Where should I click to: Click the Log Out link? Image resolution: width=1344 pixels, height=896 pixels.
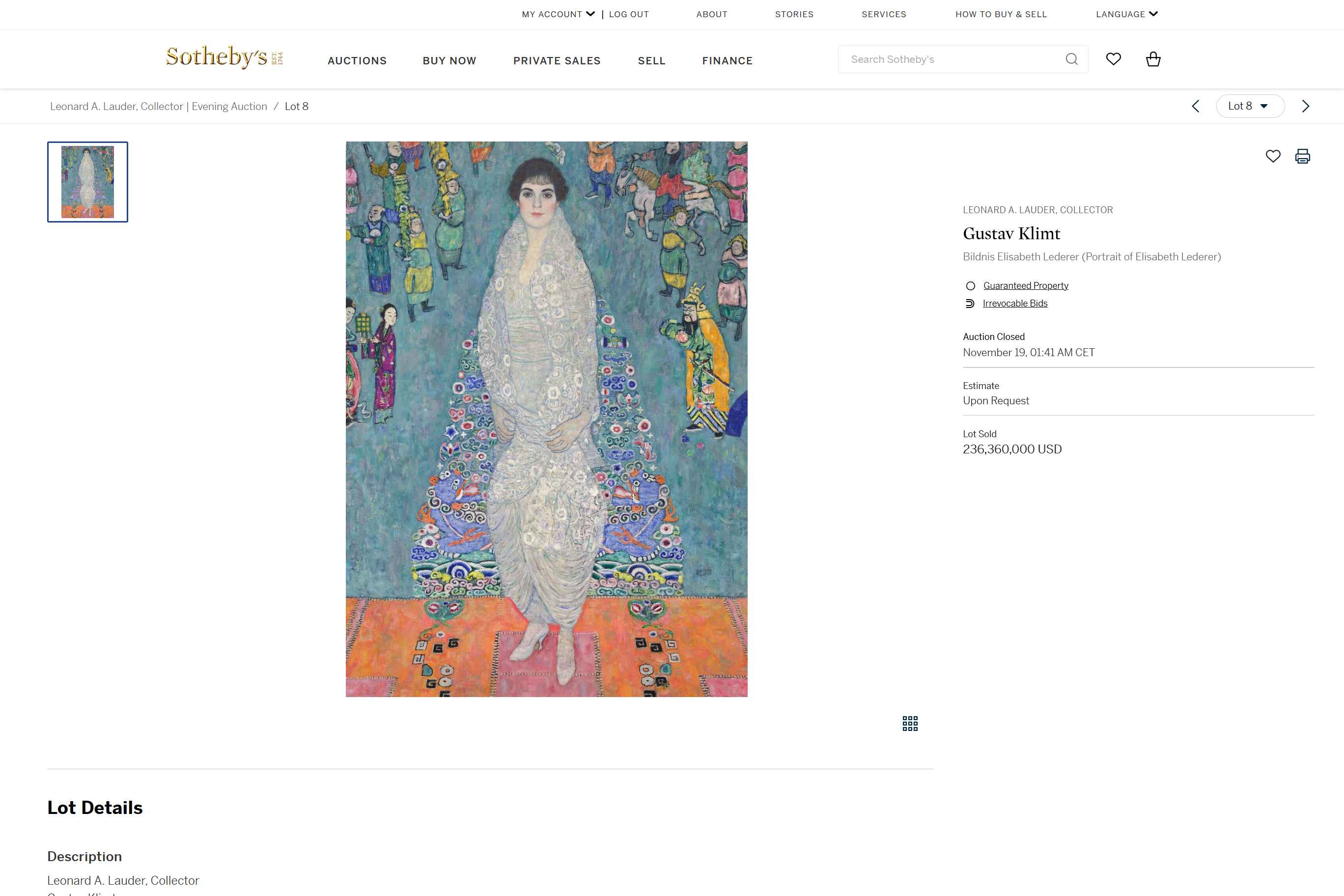[x=629, y=14]
